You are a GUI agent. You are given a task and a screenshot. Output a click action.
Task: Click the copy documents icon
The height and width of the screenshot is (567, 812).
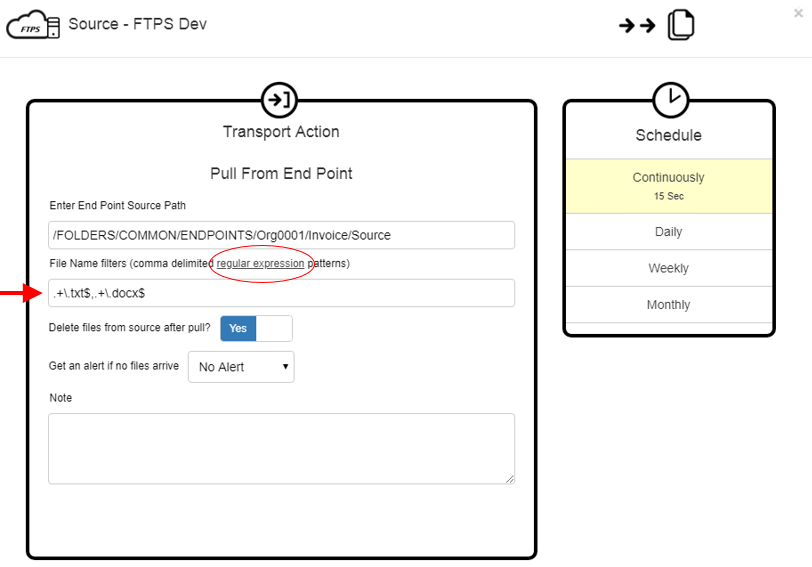(x=681, y=25)
